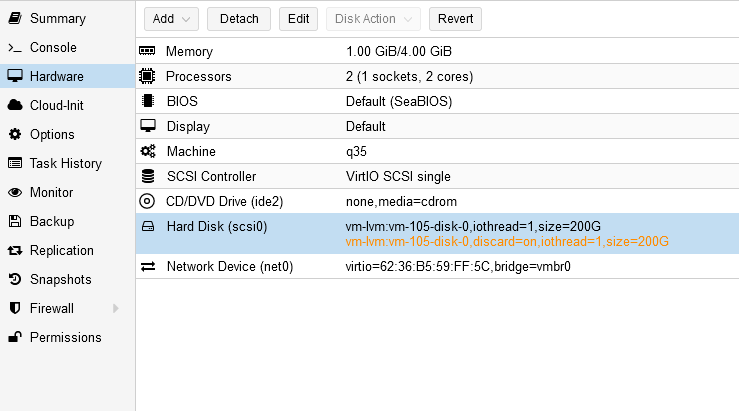Click the Cloud-Init cloud icon
The height and width of the screenshot is (411, 739).
coord(14,106)
